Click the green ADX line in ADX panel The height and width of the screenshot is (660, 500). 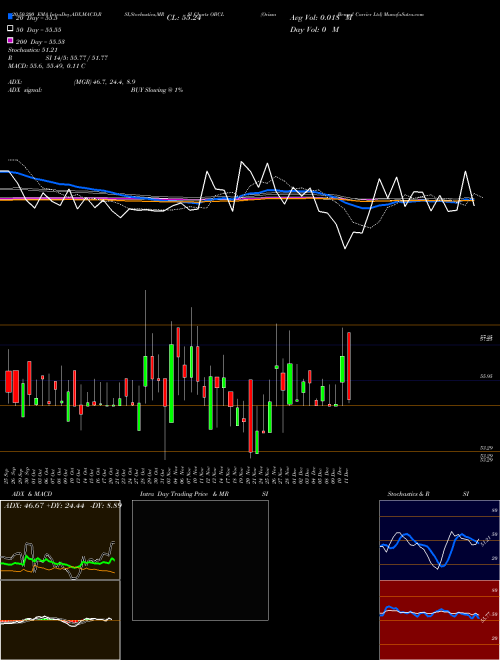click(58, 562)
